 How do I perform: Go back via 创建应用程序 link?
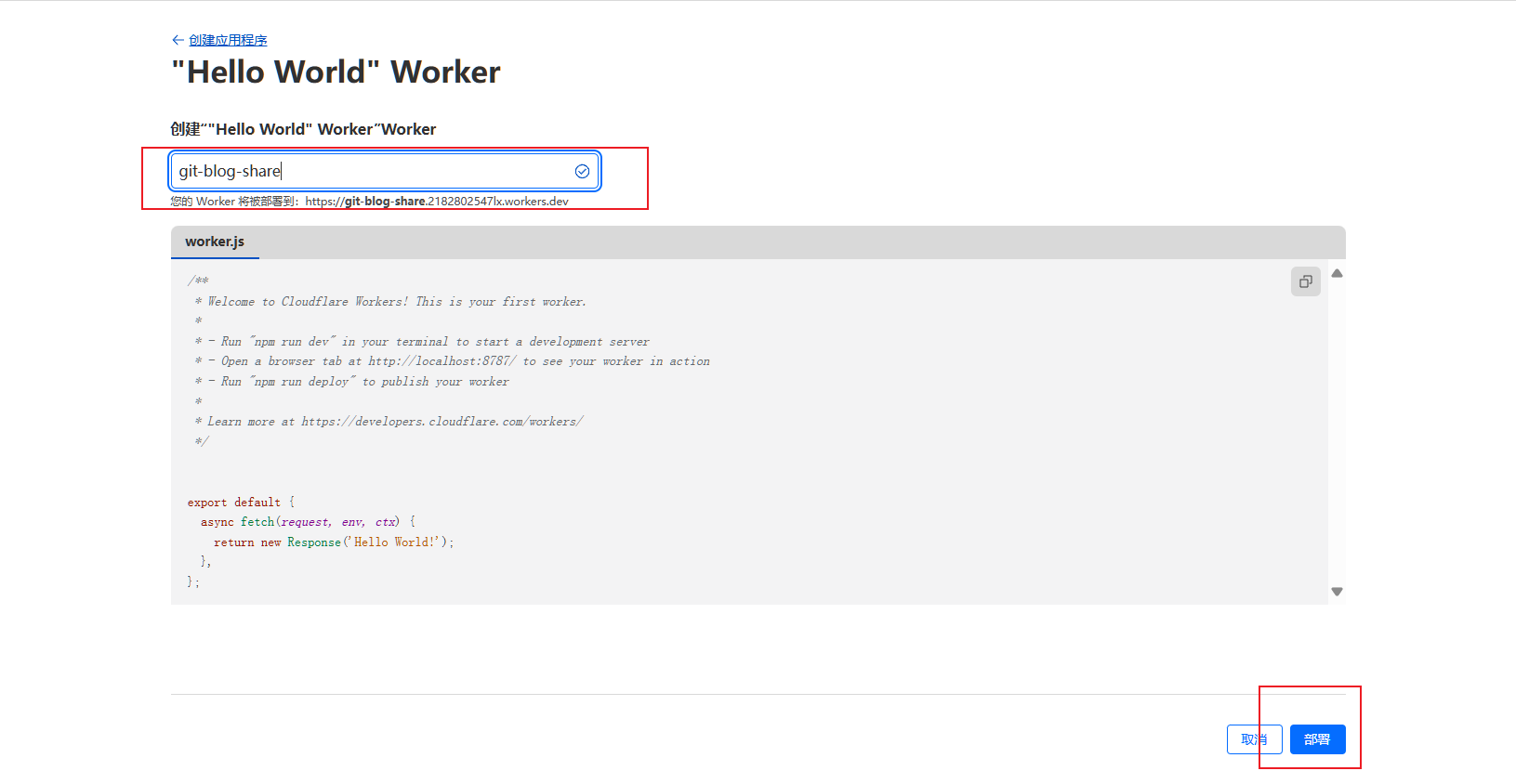pos(228,40)
